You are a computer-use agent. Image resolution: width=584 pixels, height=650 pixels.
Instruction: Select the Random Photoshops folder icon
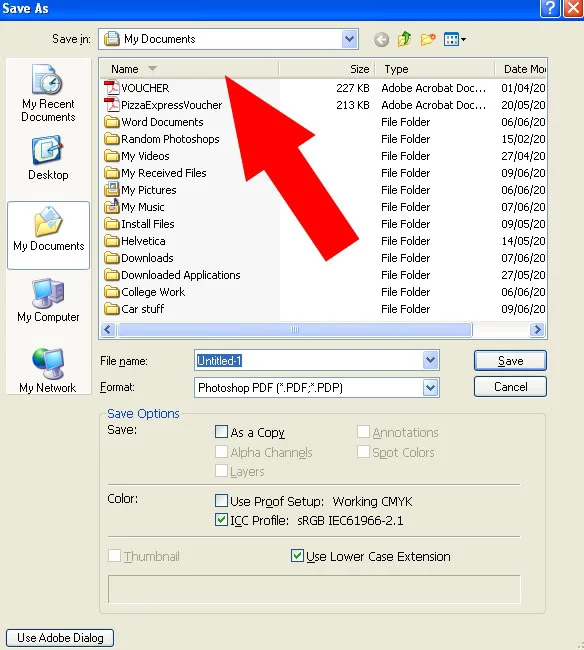111,139
